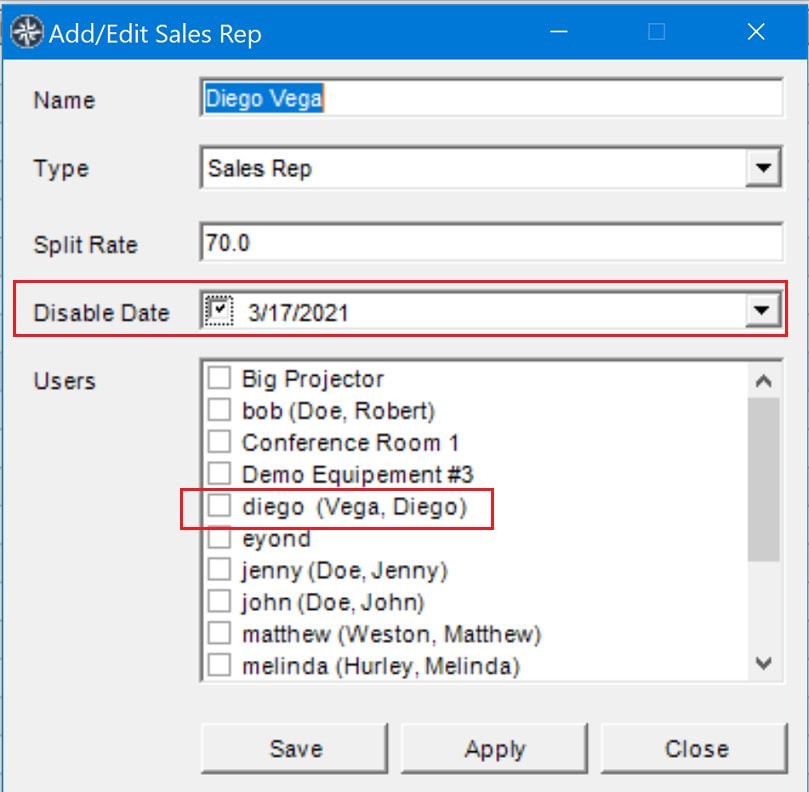The width and height of the screenshot is (809, 792).
Task: Select the Conference Room 1 label text
Action: point(350,443)
